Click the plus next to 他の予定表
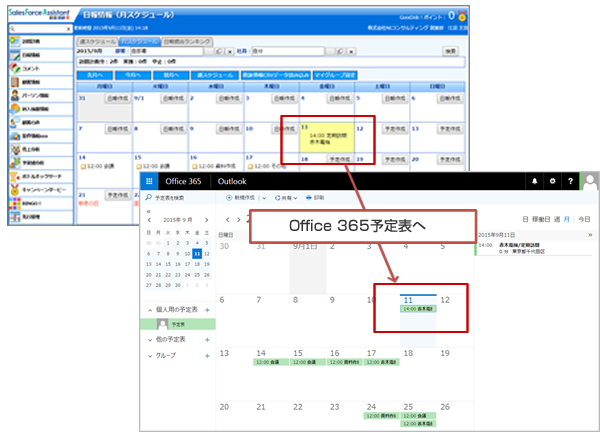 207,340
